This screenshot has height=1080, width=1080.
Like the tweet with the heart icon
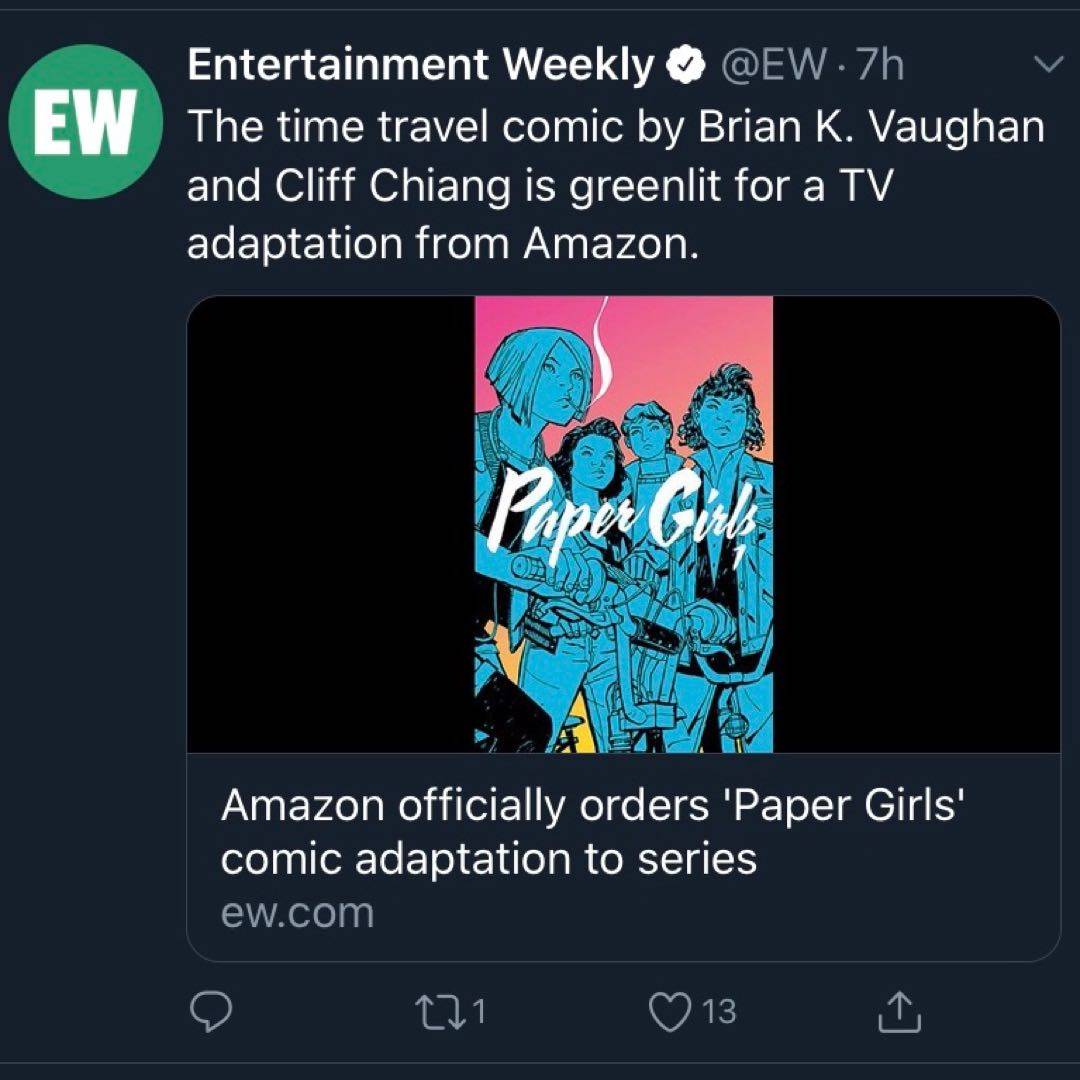(x=671, y=1011)
